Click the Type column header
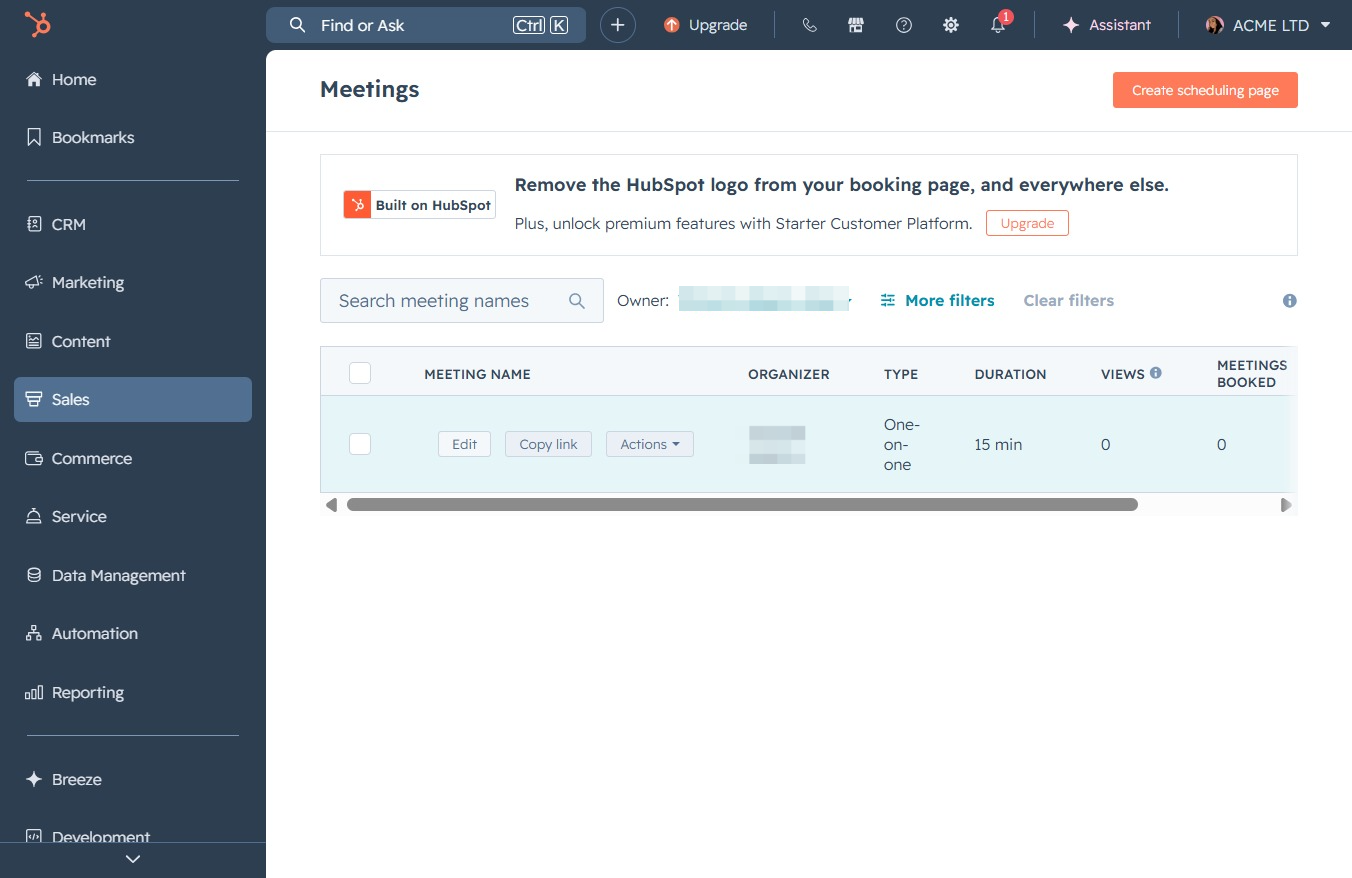Image resolution: width=1352 pixels, height=878 pixels. click(901, 374)
